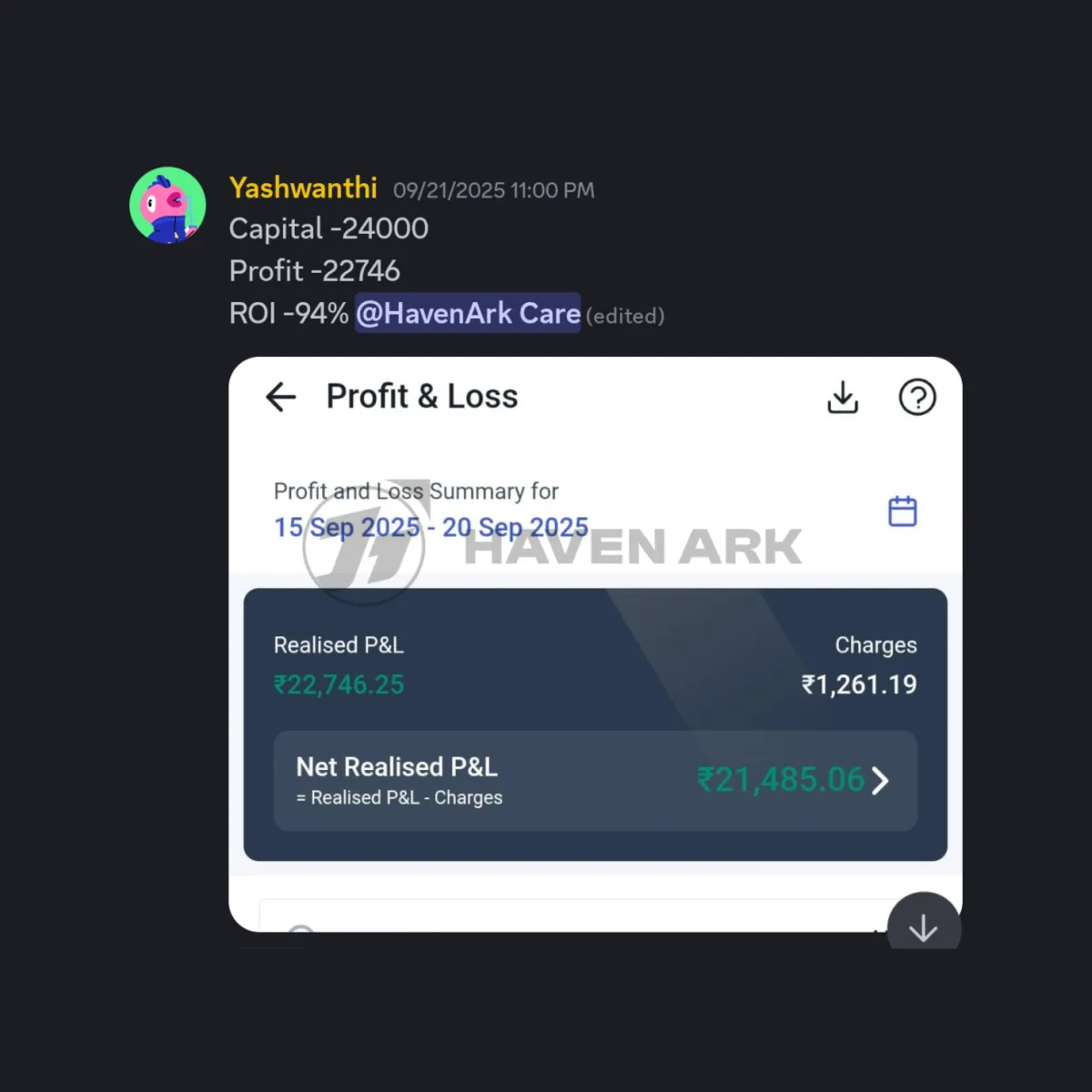Open the @HavenArk Care mention

(x=468, y=313)
